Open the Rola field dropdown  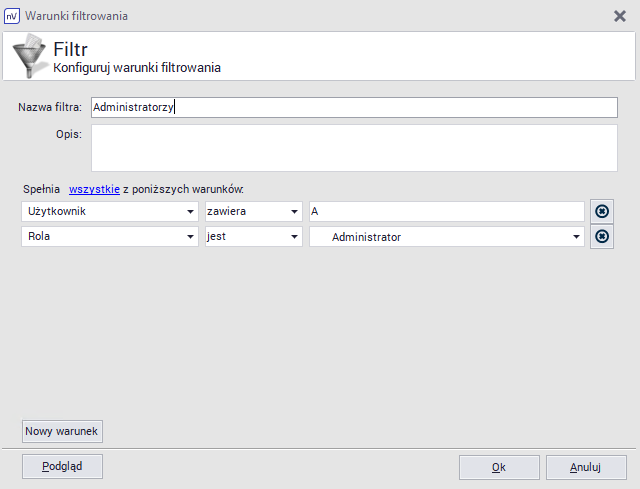pyautogui.click(x=110, y=237)
